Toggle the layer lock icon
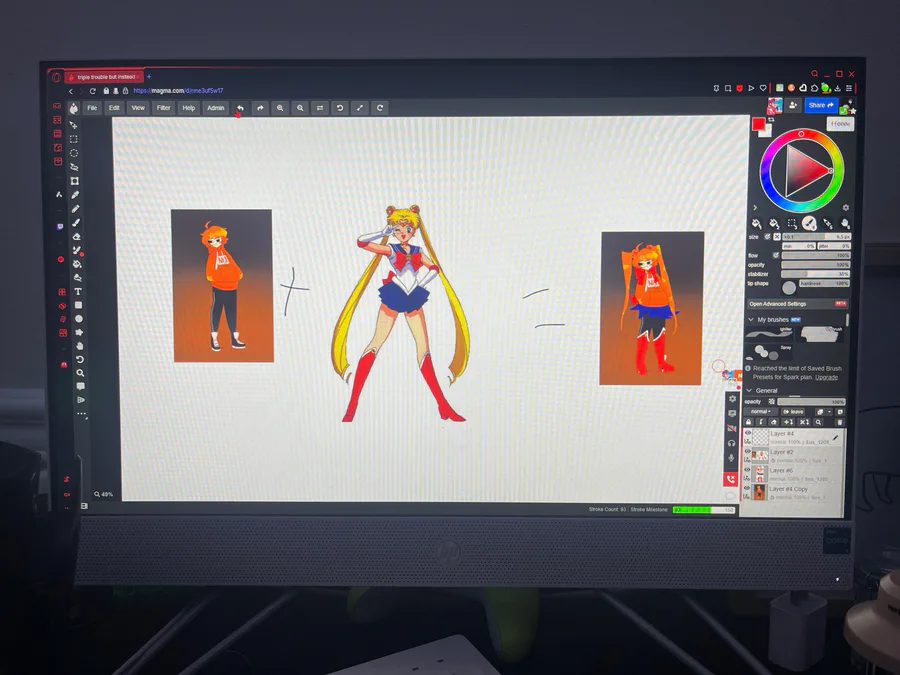This screenshot has height=675, width=900. 748,422
